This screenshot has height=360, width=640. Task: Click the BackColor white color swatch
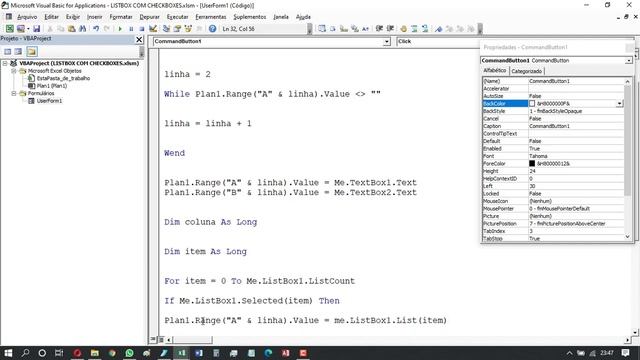532,104
